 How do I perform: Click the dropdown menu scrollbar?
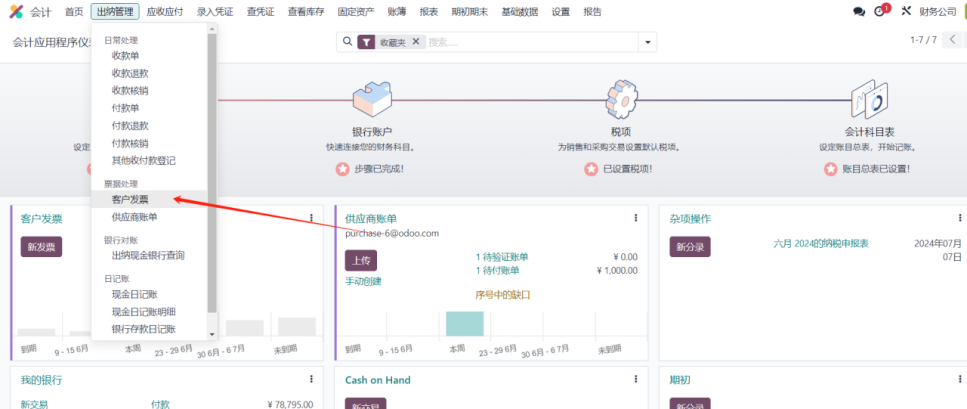point(211,170)
